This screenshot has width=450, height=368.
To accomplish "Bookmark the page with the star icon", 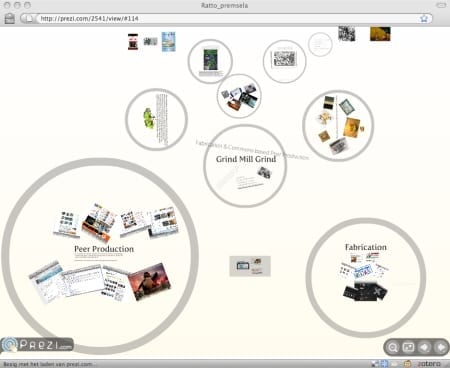I will click(x=424, y=18).
